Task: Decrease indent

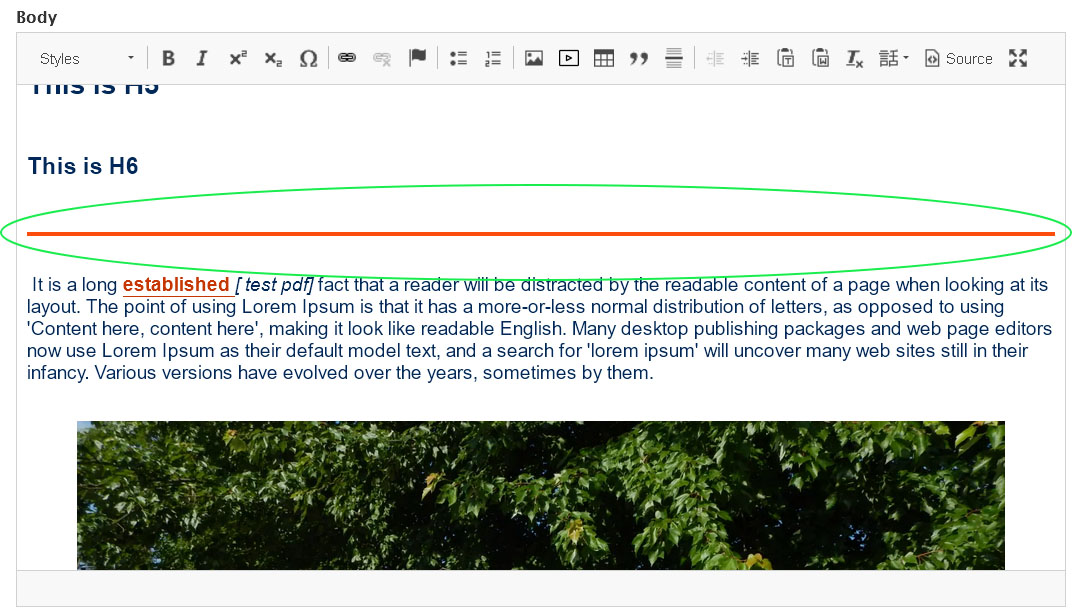Action: point(715,58)
